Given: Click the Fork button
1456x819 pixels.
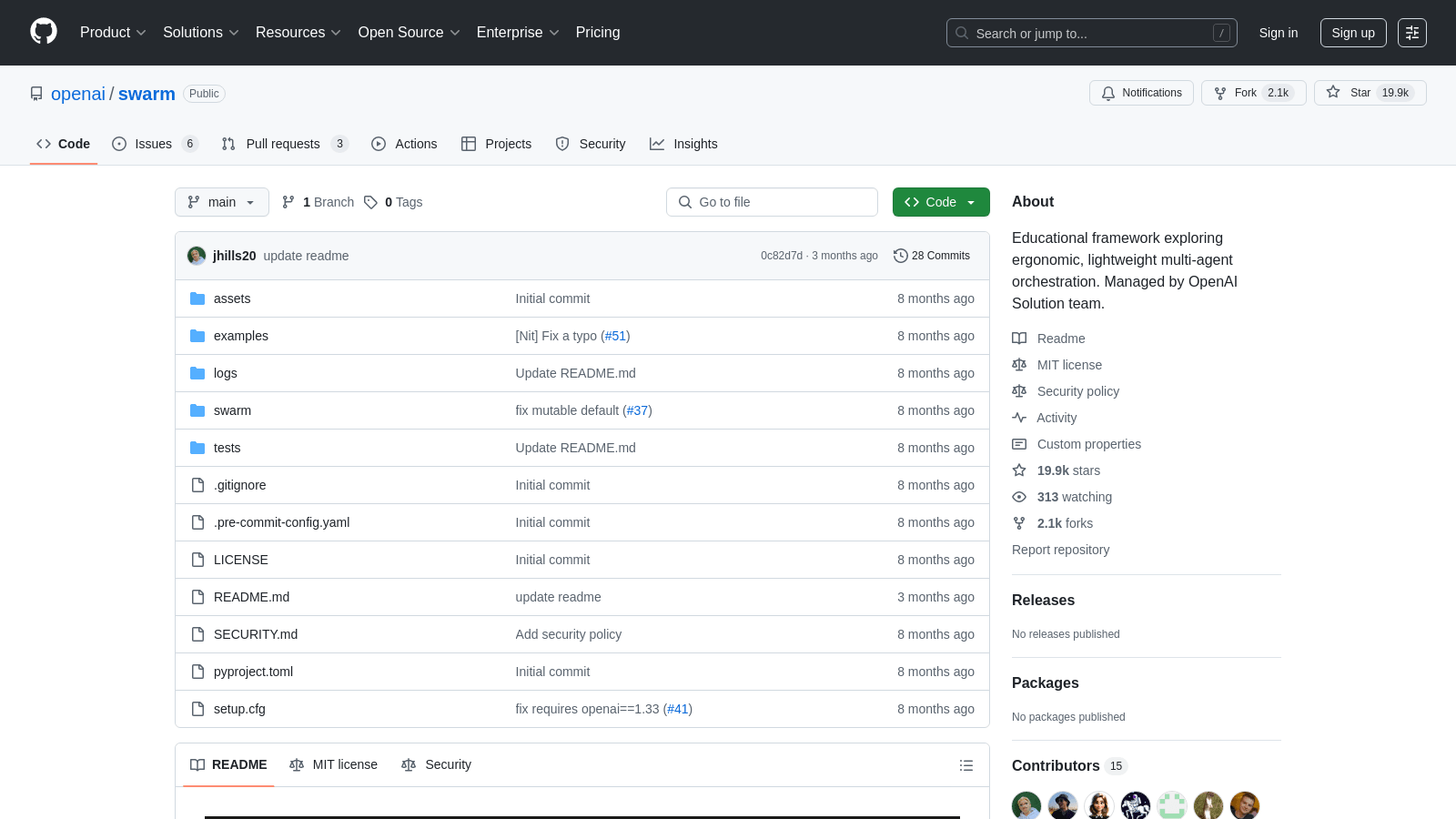Looking at the screenshot, I should pyautogui.click(x=1254, y=93).
